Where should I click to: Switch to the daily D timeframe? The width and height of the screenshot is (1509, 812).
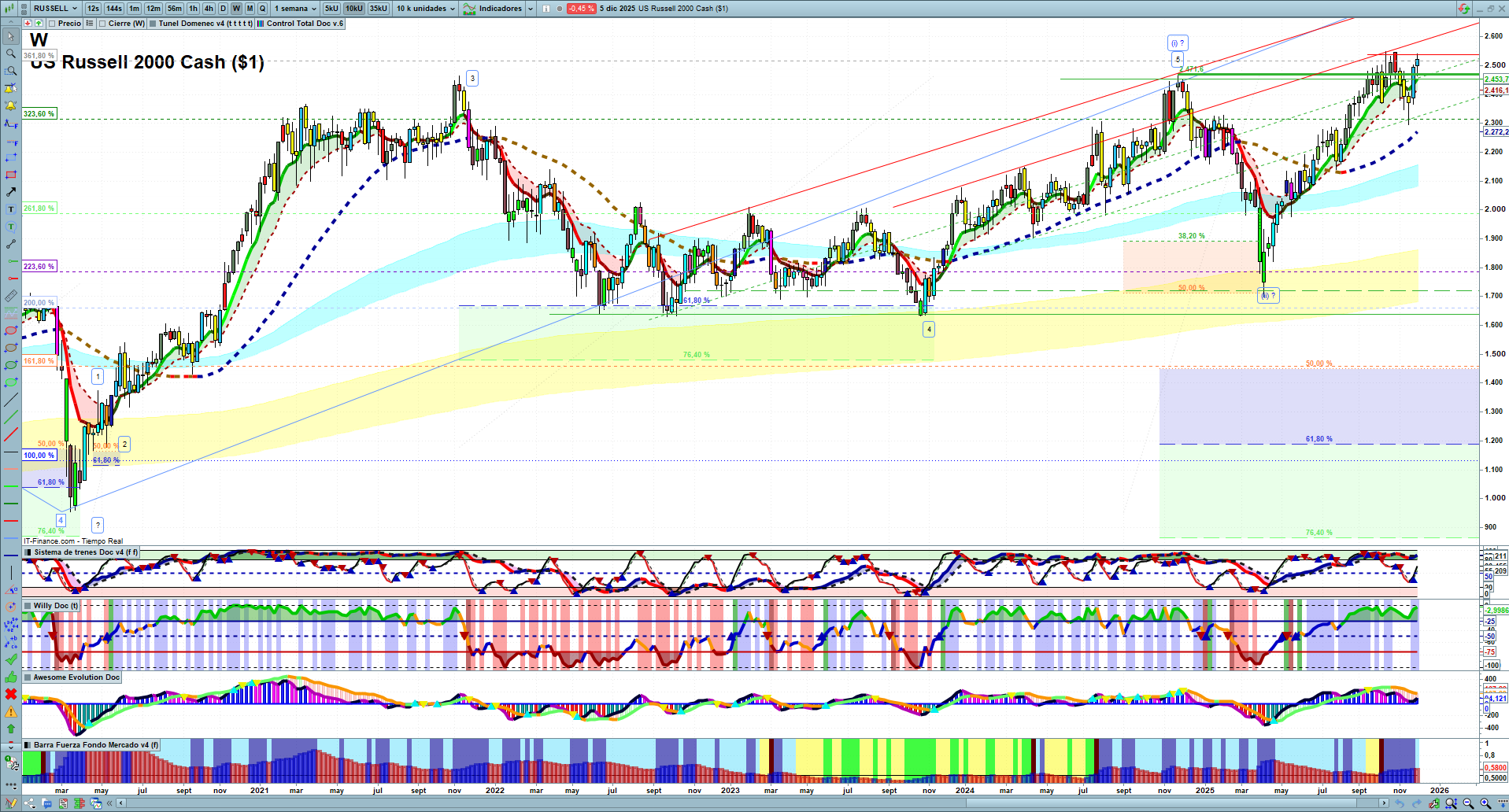(x=223, y=9)
